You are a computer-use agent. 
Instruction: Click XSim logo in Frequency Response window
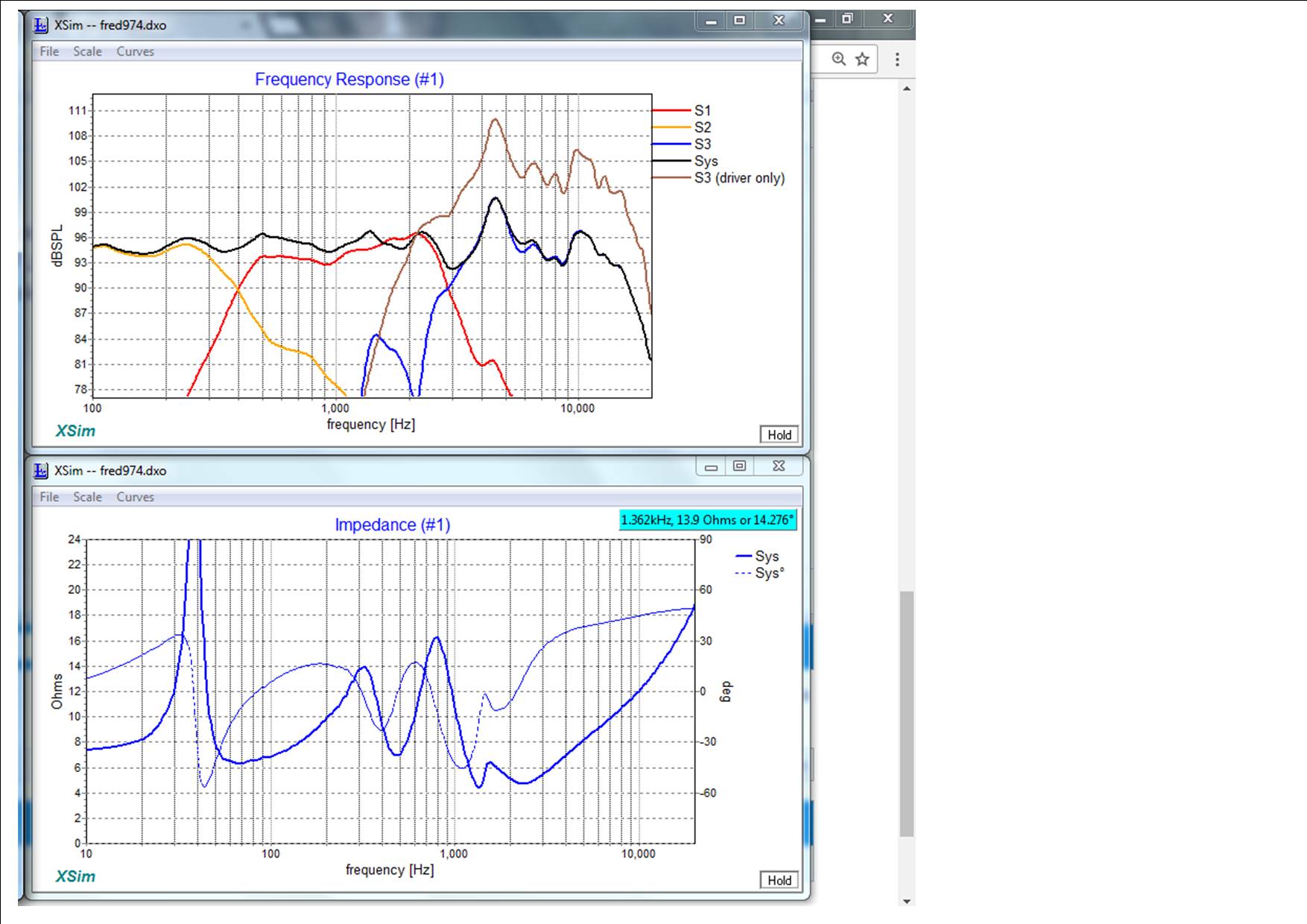point(75,431)
